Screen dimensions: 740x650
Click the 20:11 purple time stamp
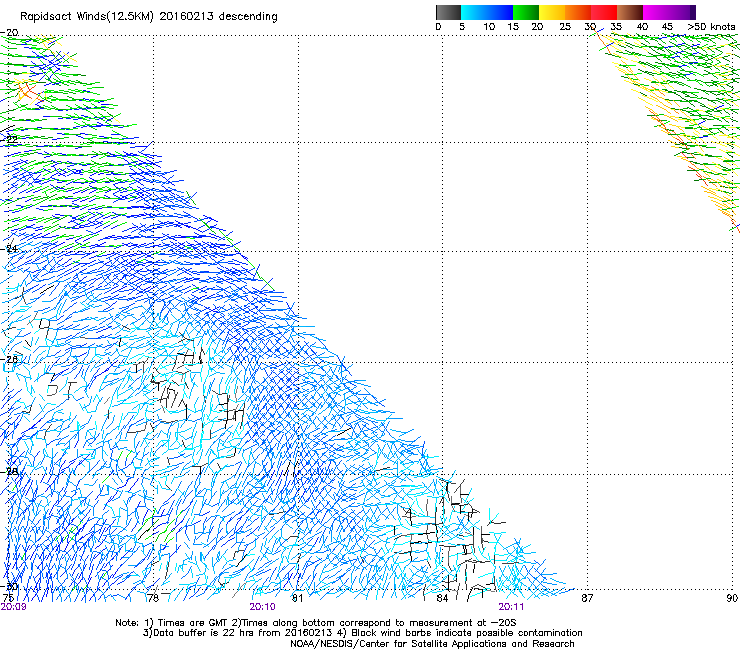point(511,607)
